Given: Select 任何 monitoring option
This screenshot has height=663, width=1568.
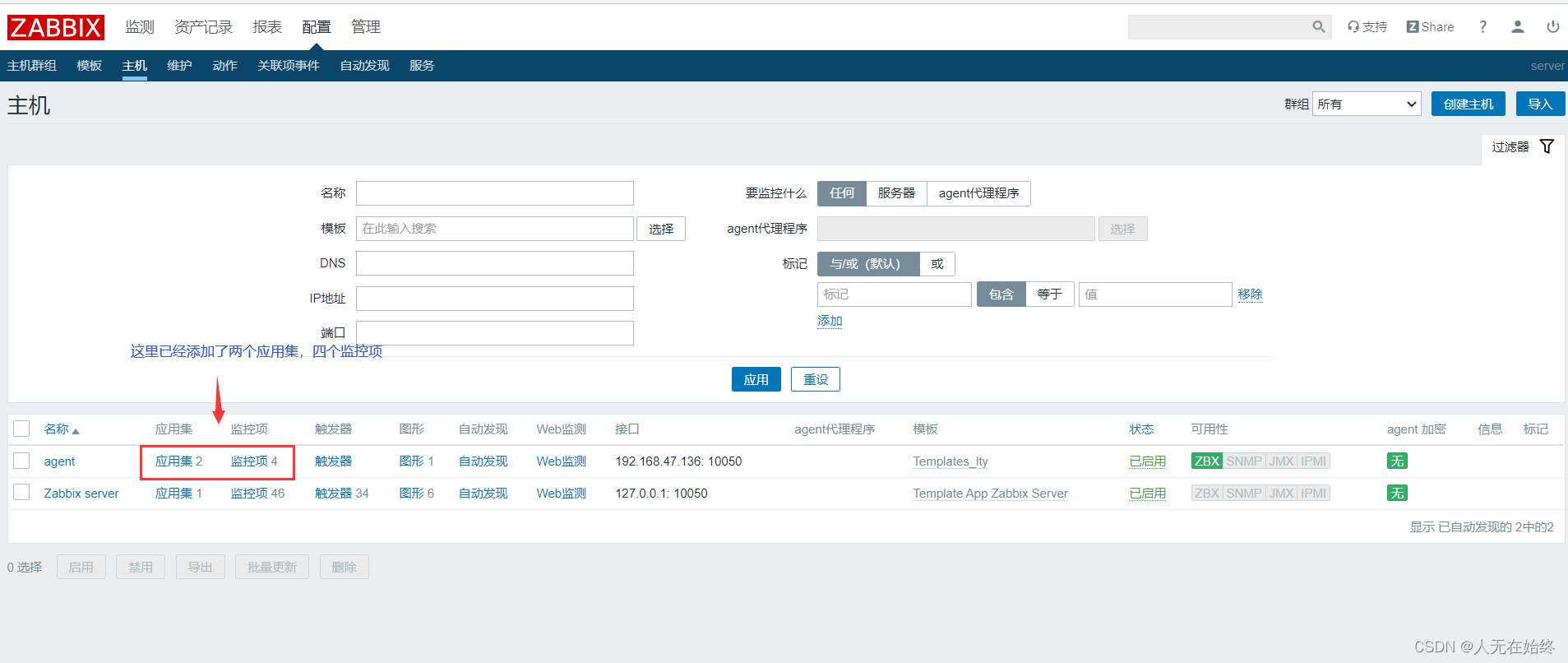Looking at the screenshot, I should [842, 193].
